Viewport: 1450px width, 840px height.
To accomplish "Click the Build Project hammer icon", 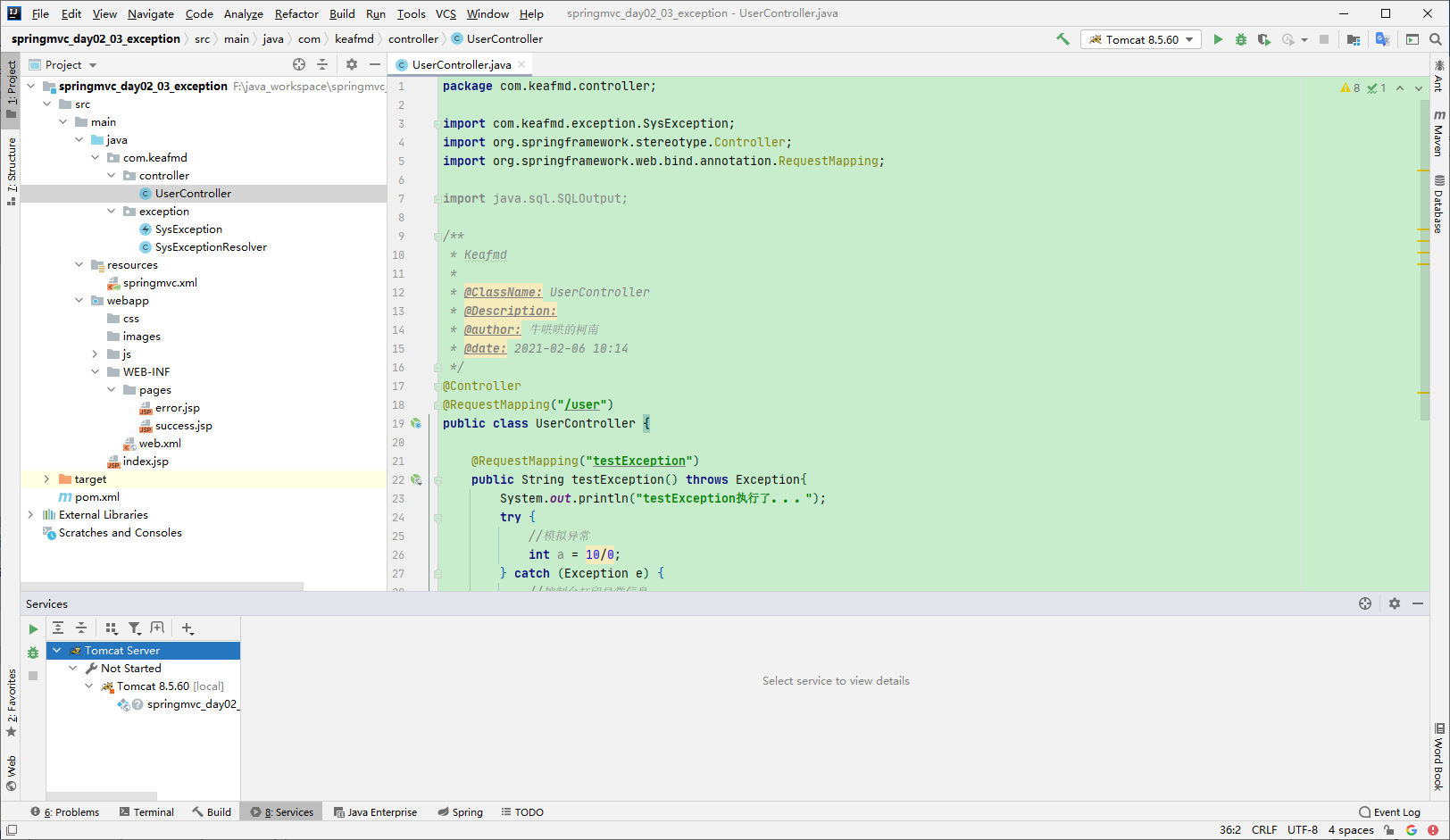I will 1062,39.
